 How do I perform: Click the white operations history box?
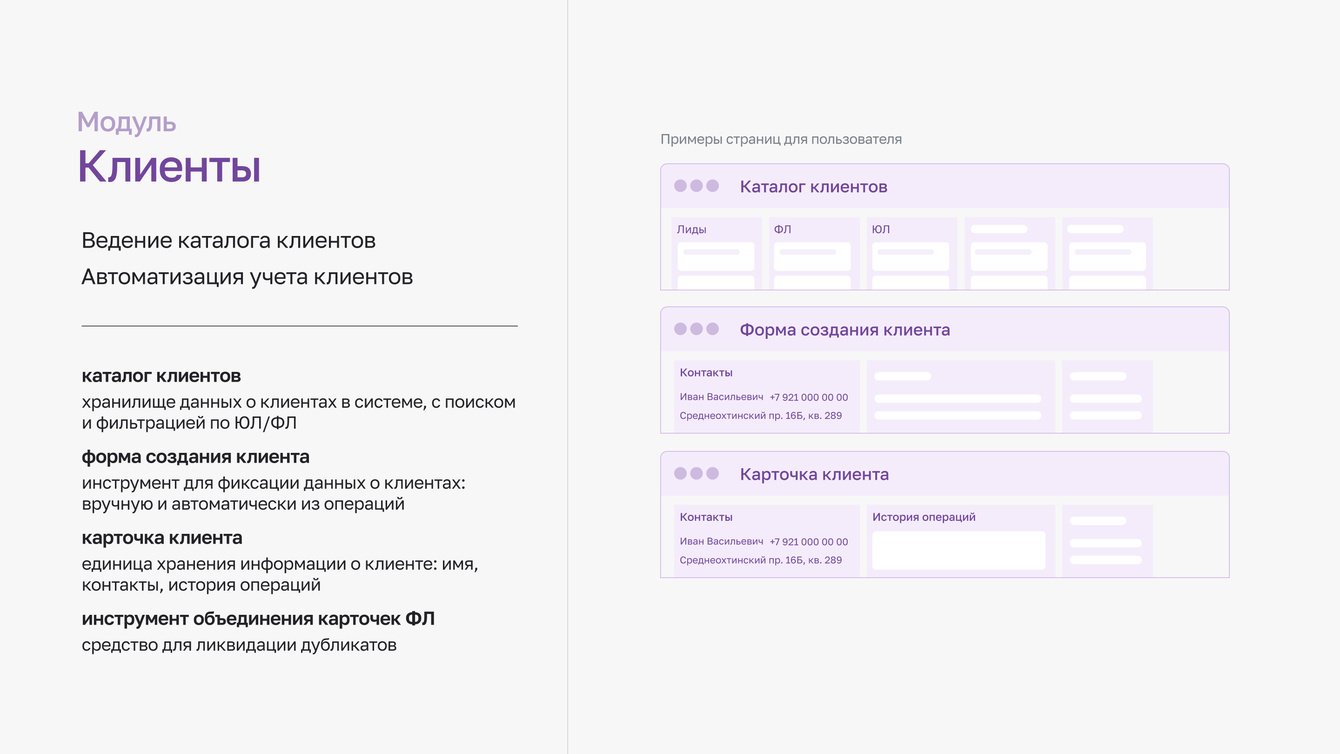(959, 550)
